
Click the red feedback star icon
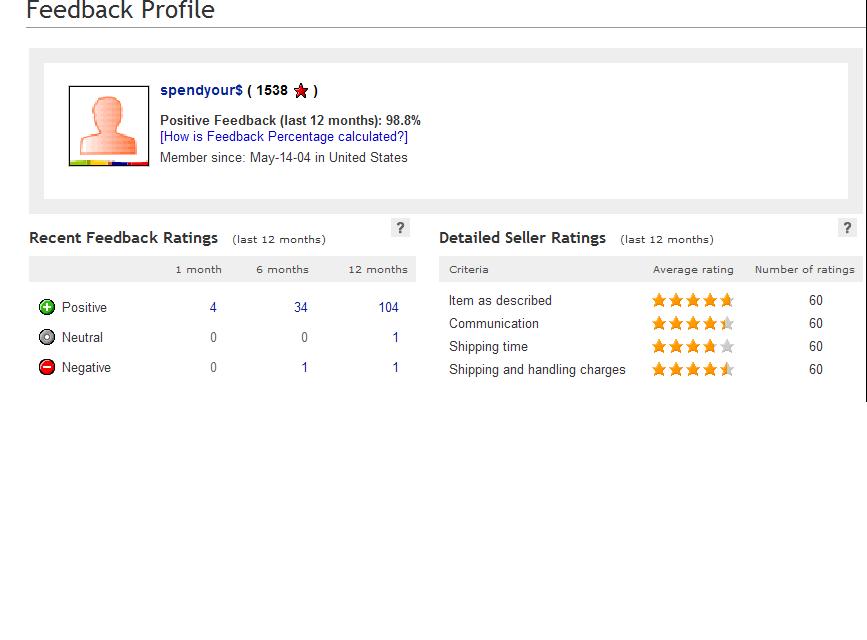click(301, 91)
